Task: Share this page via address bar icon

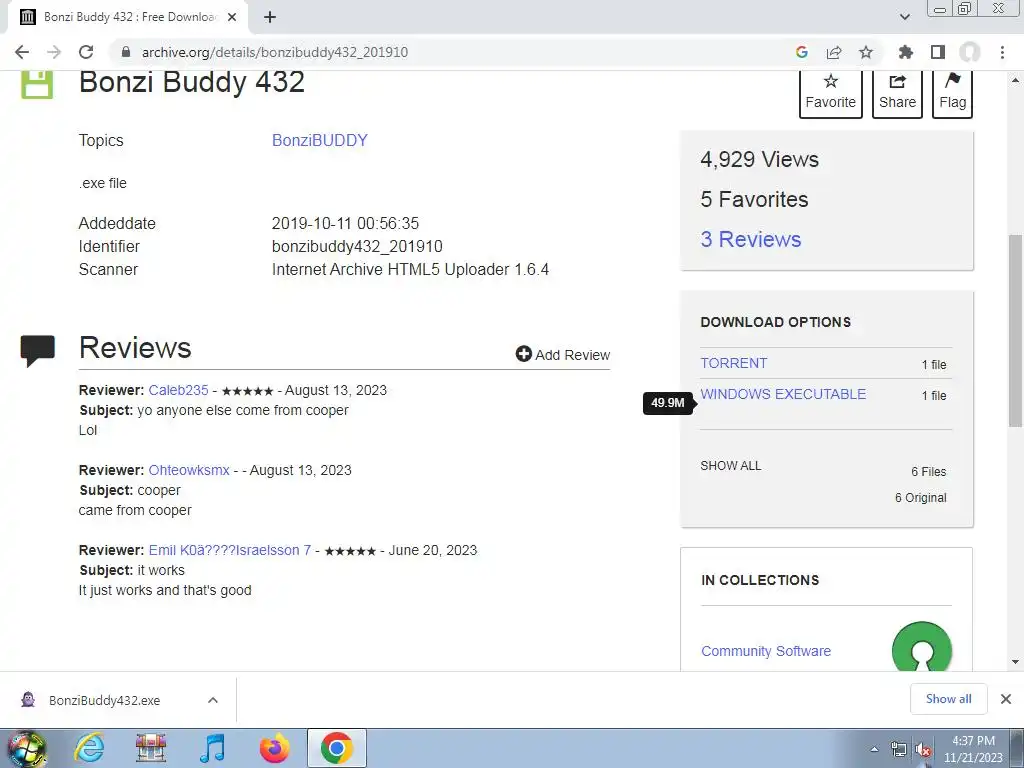Action: pos(834,52)
